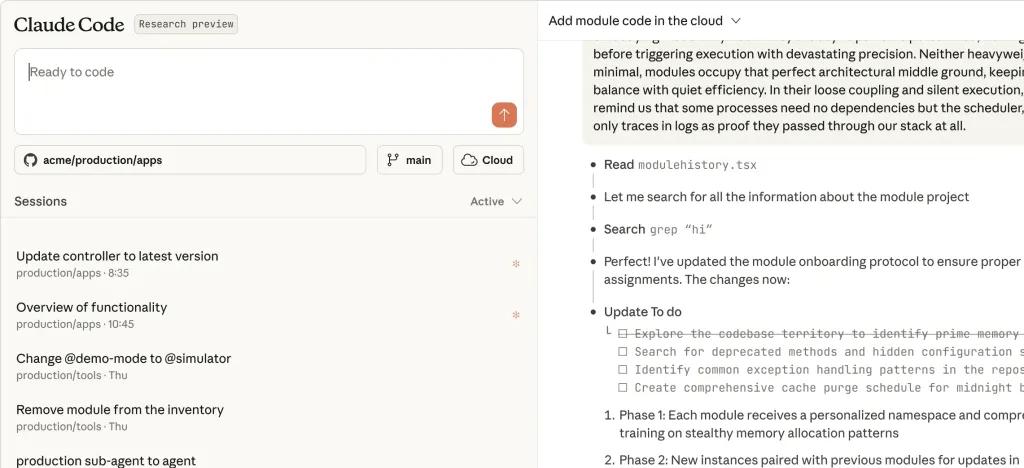Check the Explore the codebase territory to-do box

click(x=623, y=334)
